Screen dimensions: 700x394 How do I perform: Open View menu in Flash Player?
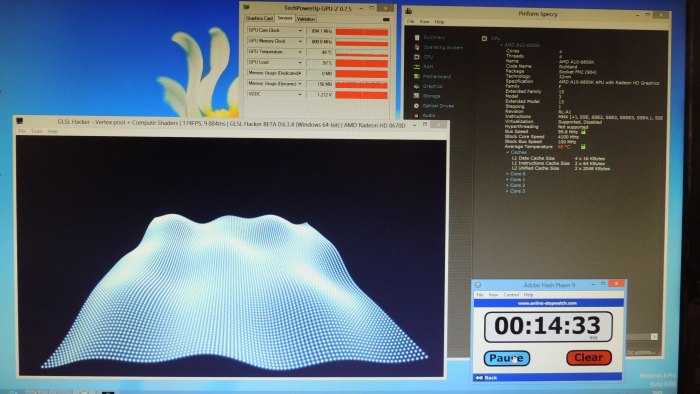point(493,295)
